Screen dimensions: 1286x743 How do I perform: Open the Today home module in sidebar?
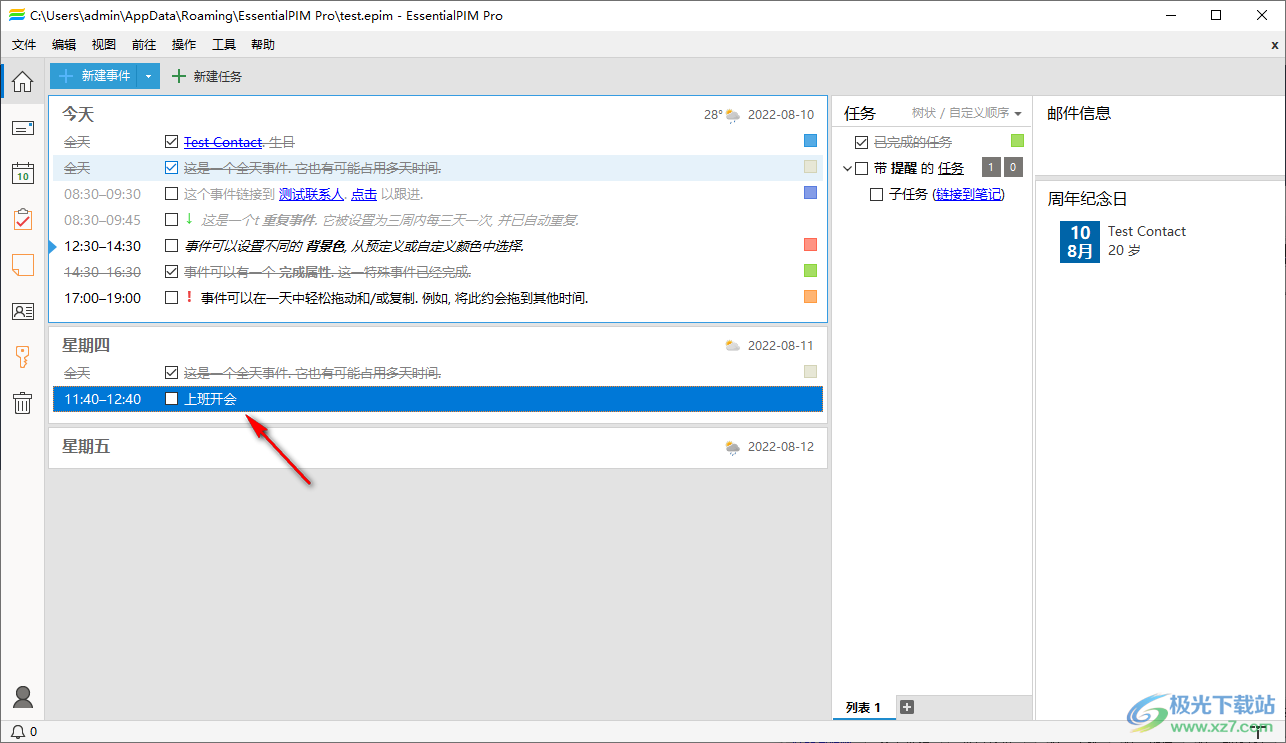click(22, 82)
